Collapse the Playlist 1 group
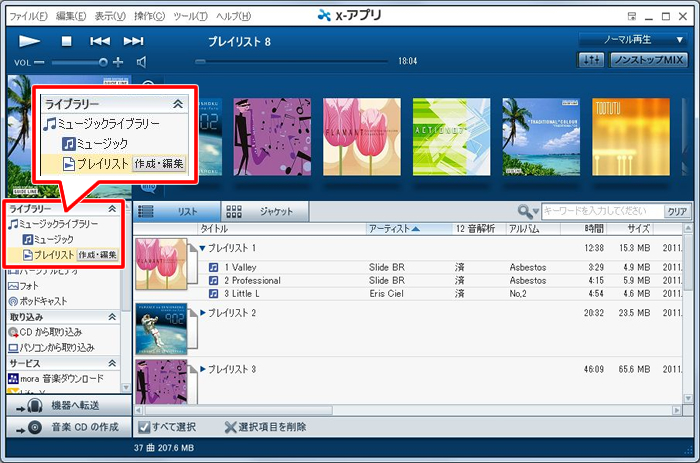This screenshot has height=463, width=700. coord(203,247)
